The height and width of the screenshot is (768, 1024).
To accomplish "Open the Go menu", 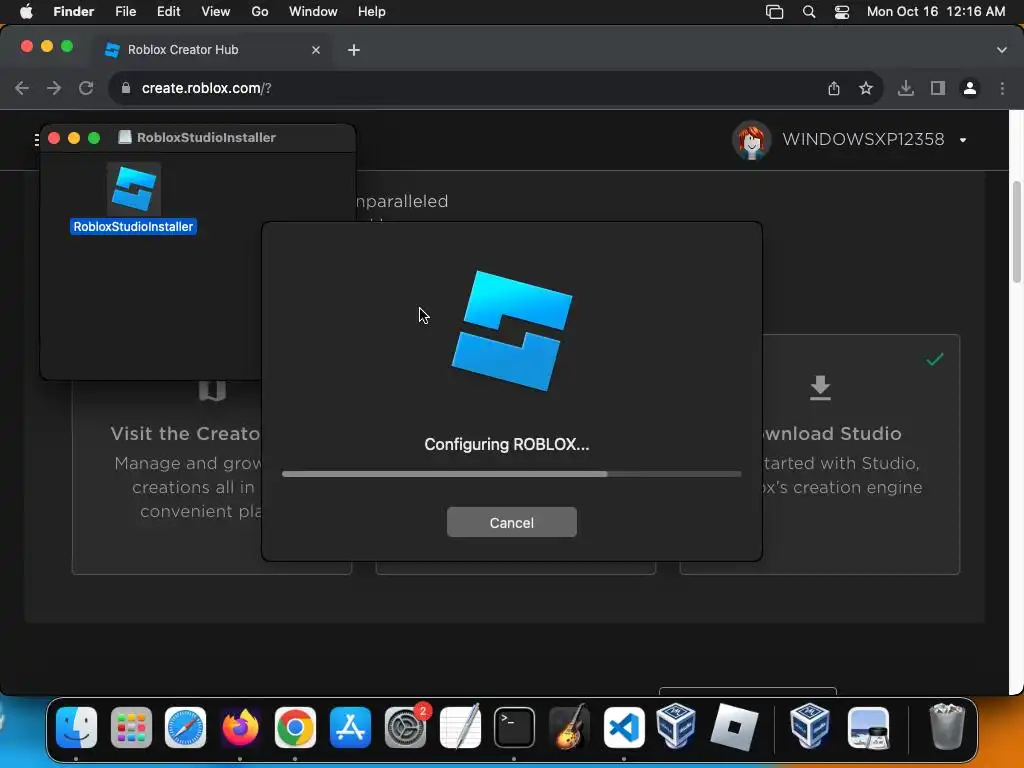I will (260, 12).
